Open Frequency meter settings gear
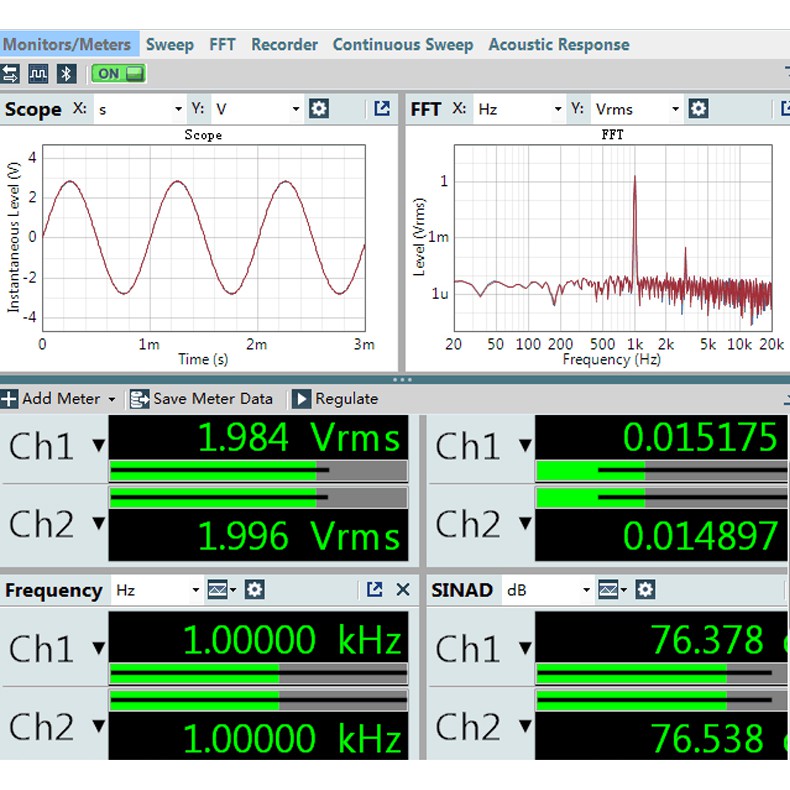This screenshot has height=790, width=790. [x=255, y=590]
